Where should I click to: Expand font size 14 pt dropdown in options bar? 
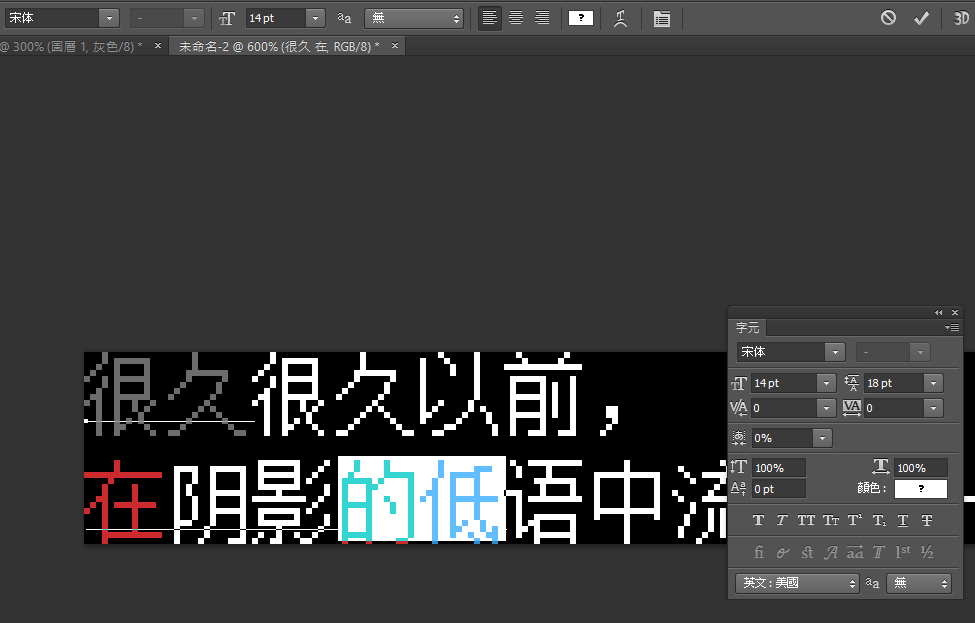[316, 19]
